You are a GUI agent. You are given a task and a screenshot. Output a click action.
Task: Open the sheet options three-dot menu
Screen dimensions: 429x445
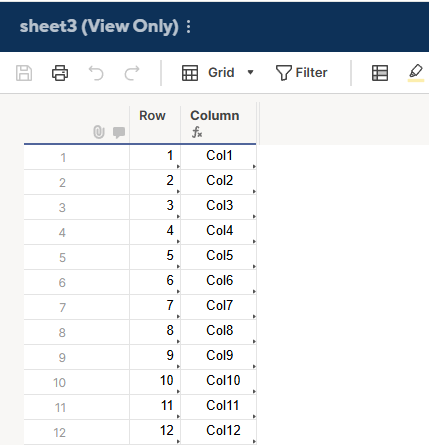tap(189, 26)
